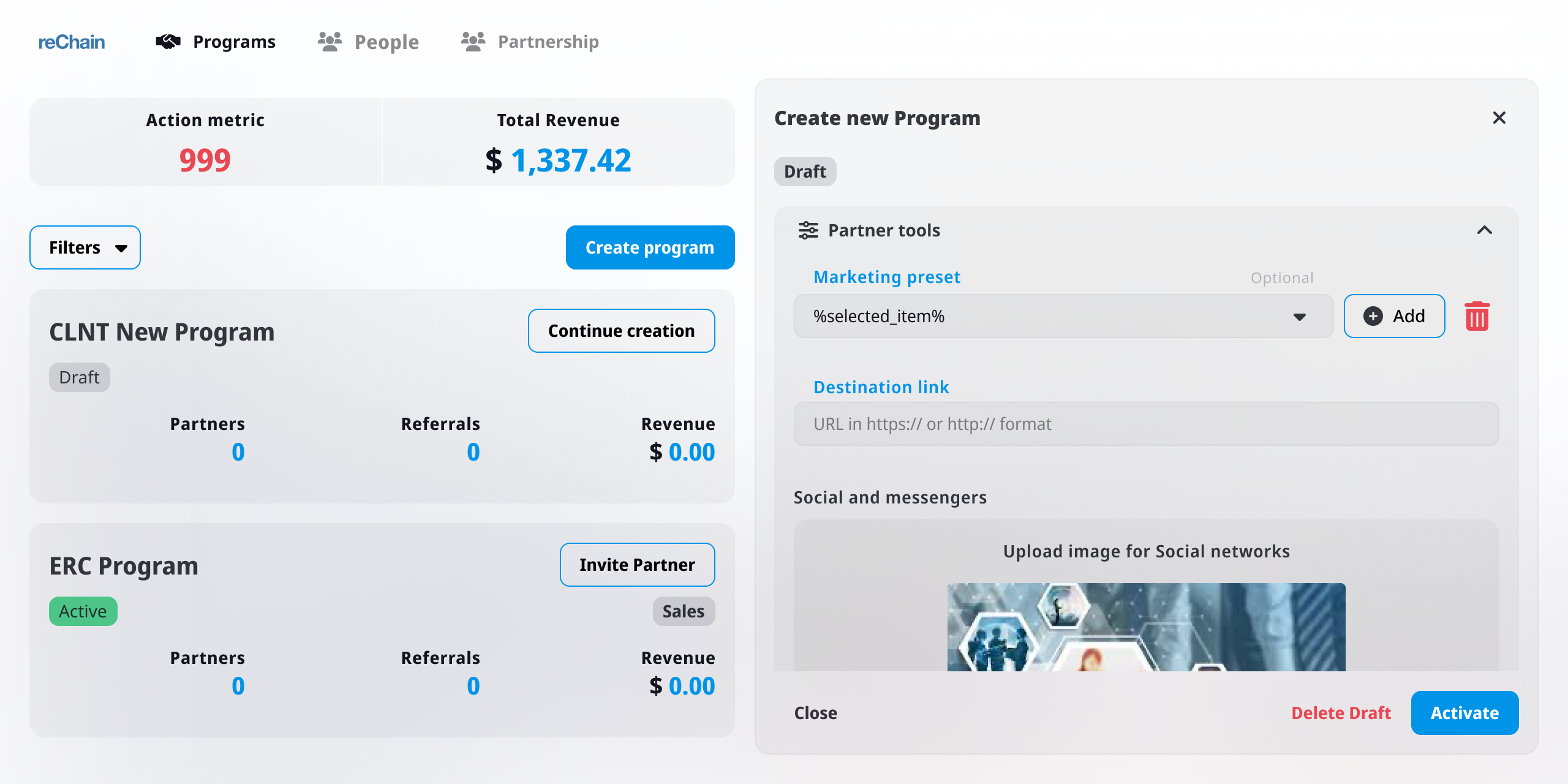Close the Create new Program panel

(1499, 118)
